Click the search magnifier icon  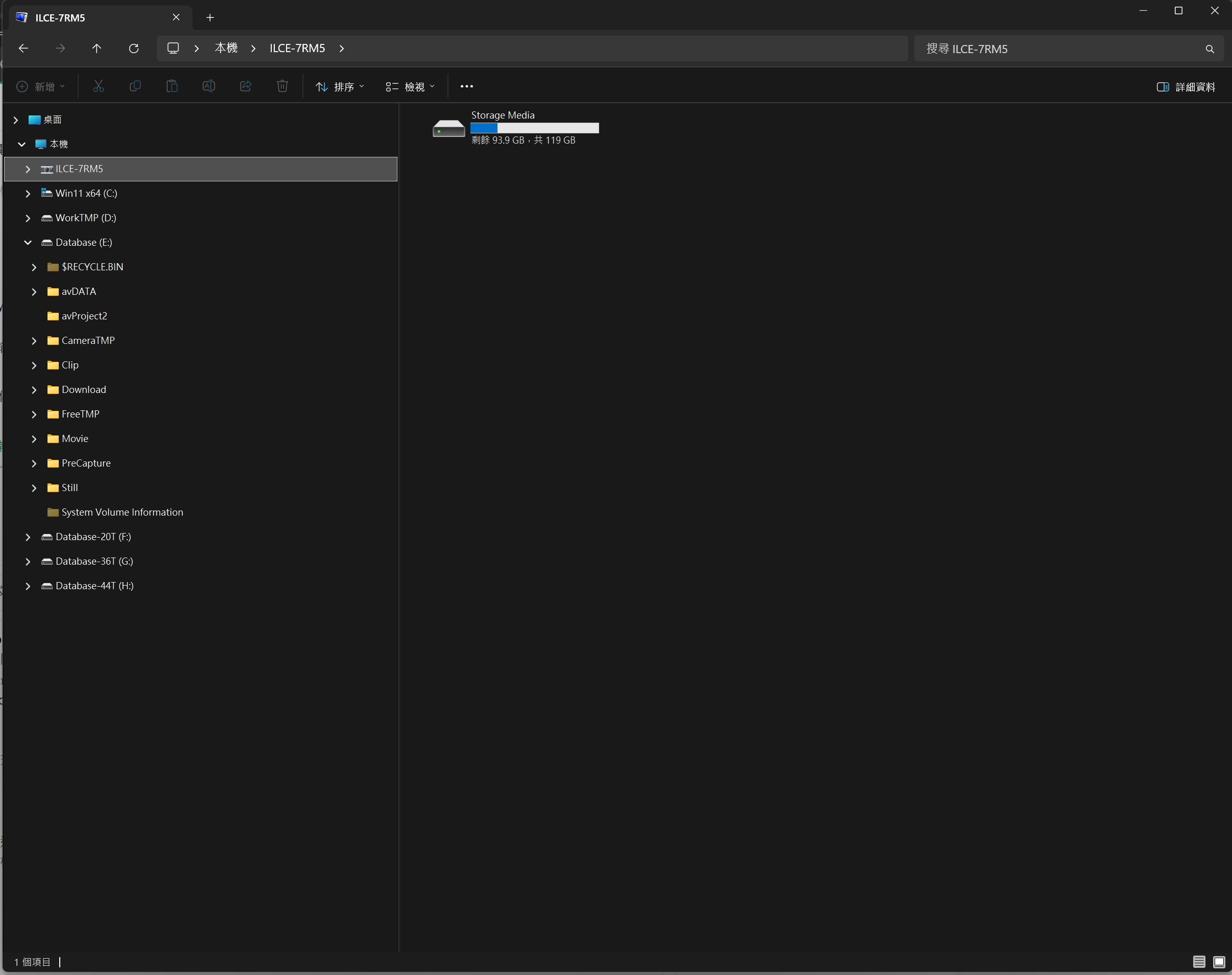pos(1209,49)
